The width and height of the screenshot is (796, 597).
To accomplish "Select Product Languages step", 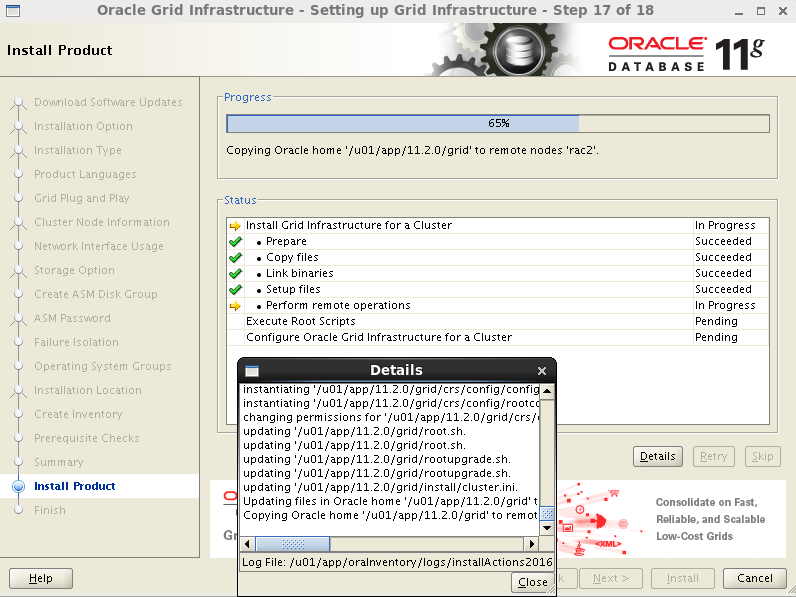I will coord(85,174).
